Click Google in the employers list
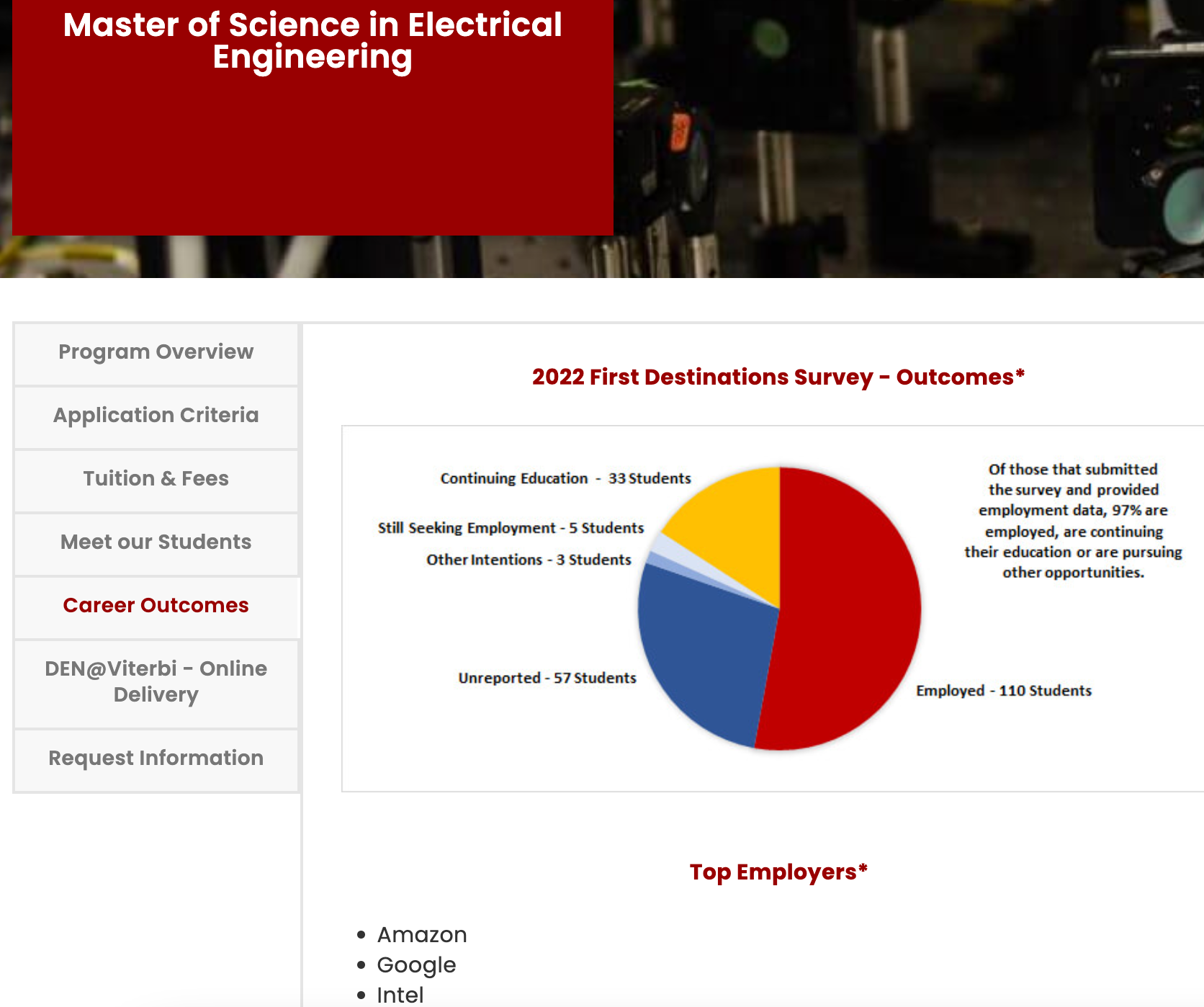 pos(416,965)
